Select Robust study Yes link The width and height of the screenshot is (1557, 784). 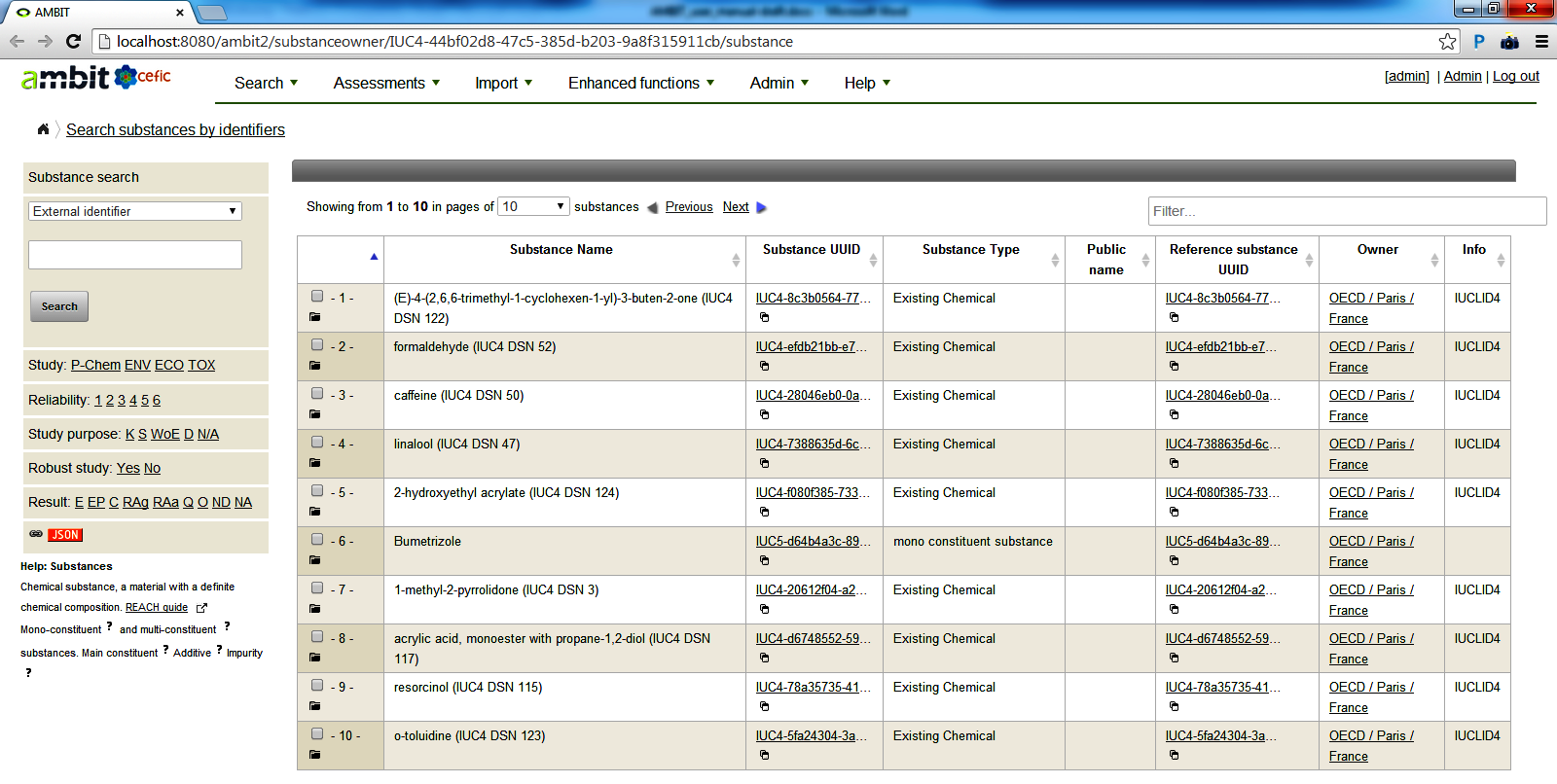(128, 468)
